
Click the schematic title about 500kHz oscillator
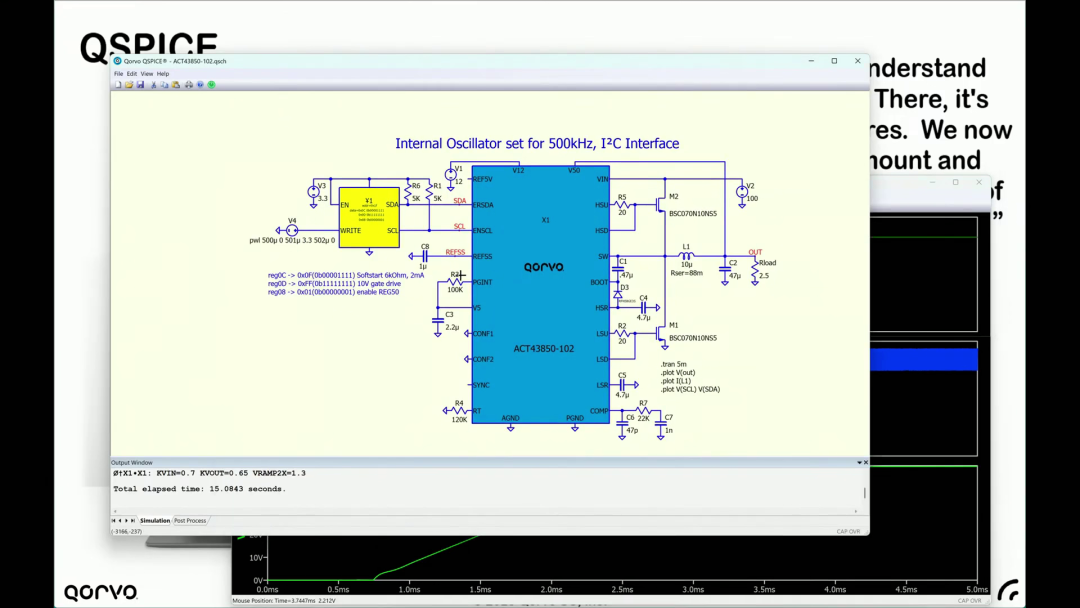(x=537, y=143)
